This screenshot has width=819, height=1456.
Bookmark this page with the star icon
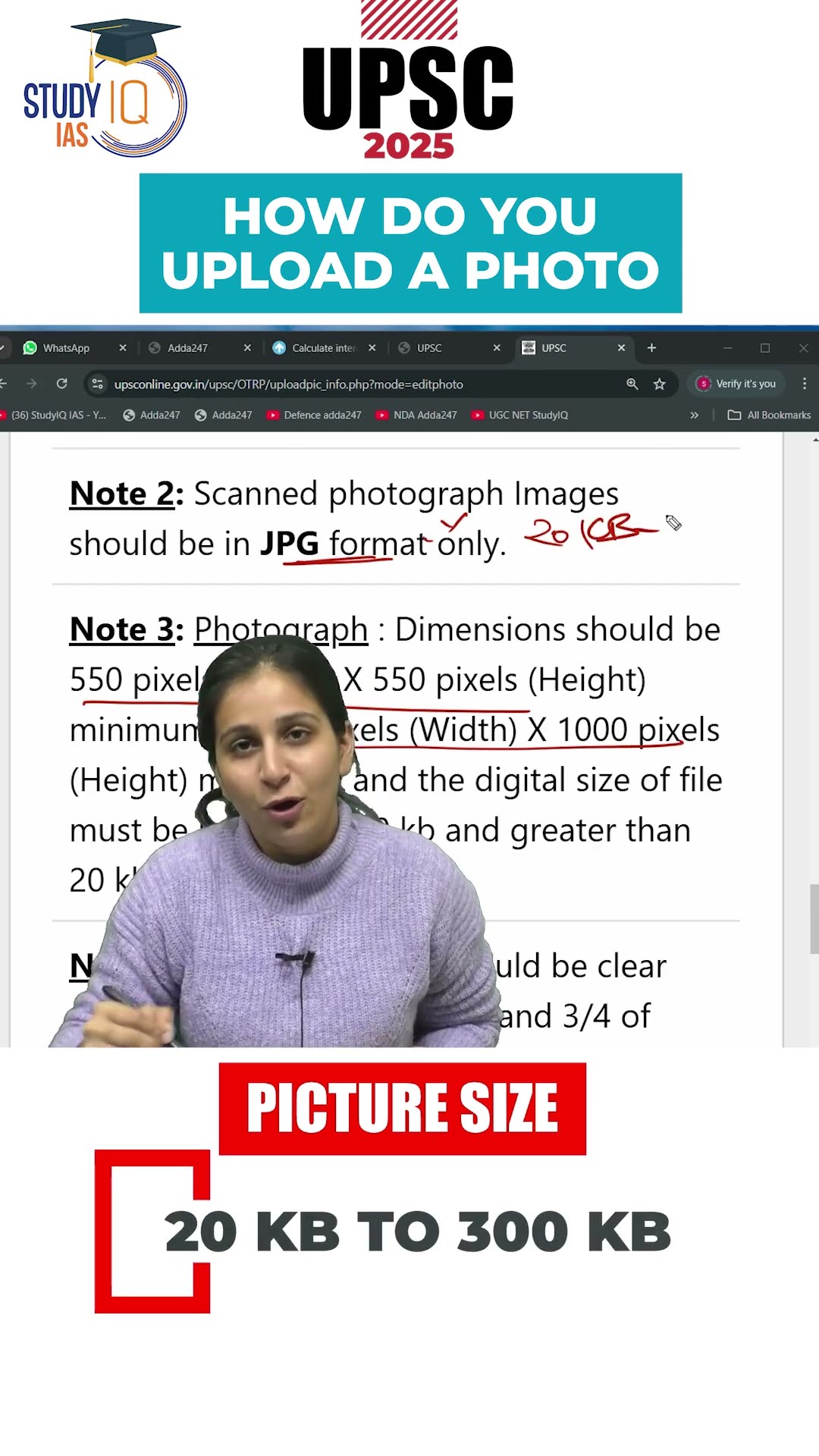pos(660,384)
